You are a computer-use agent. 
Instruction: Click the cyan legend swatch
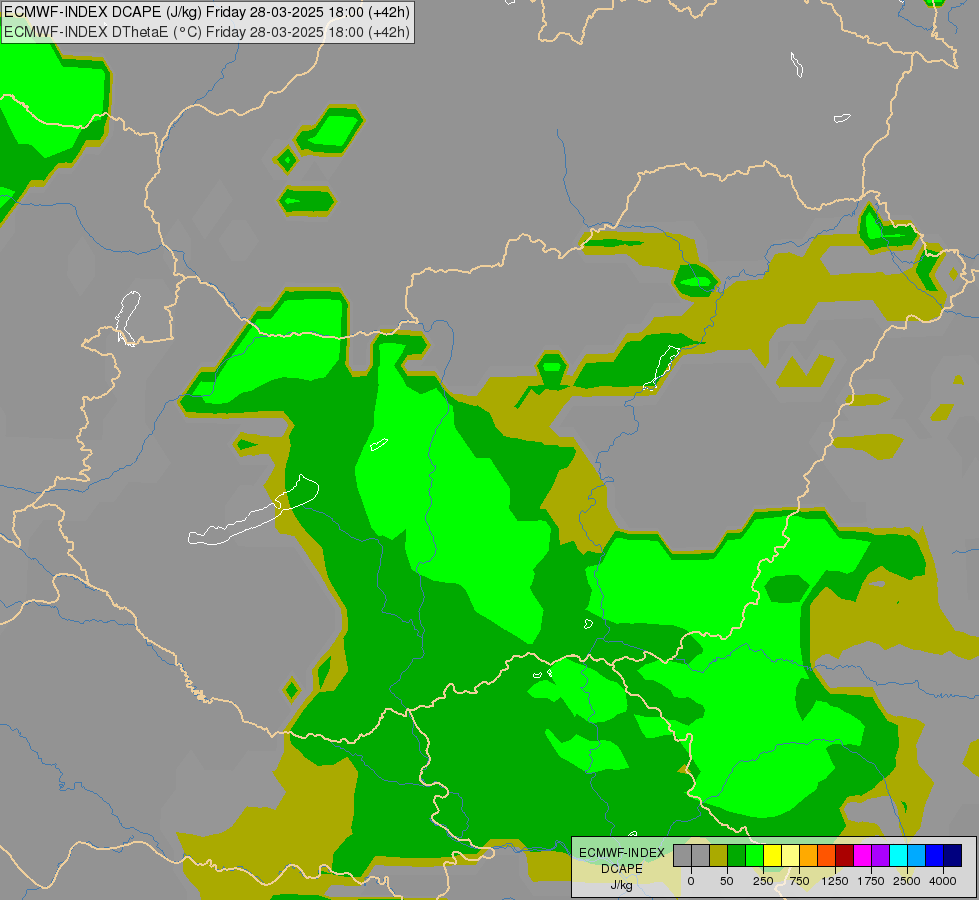pos(899,855)
